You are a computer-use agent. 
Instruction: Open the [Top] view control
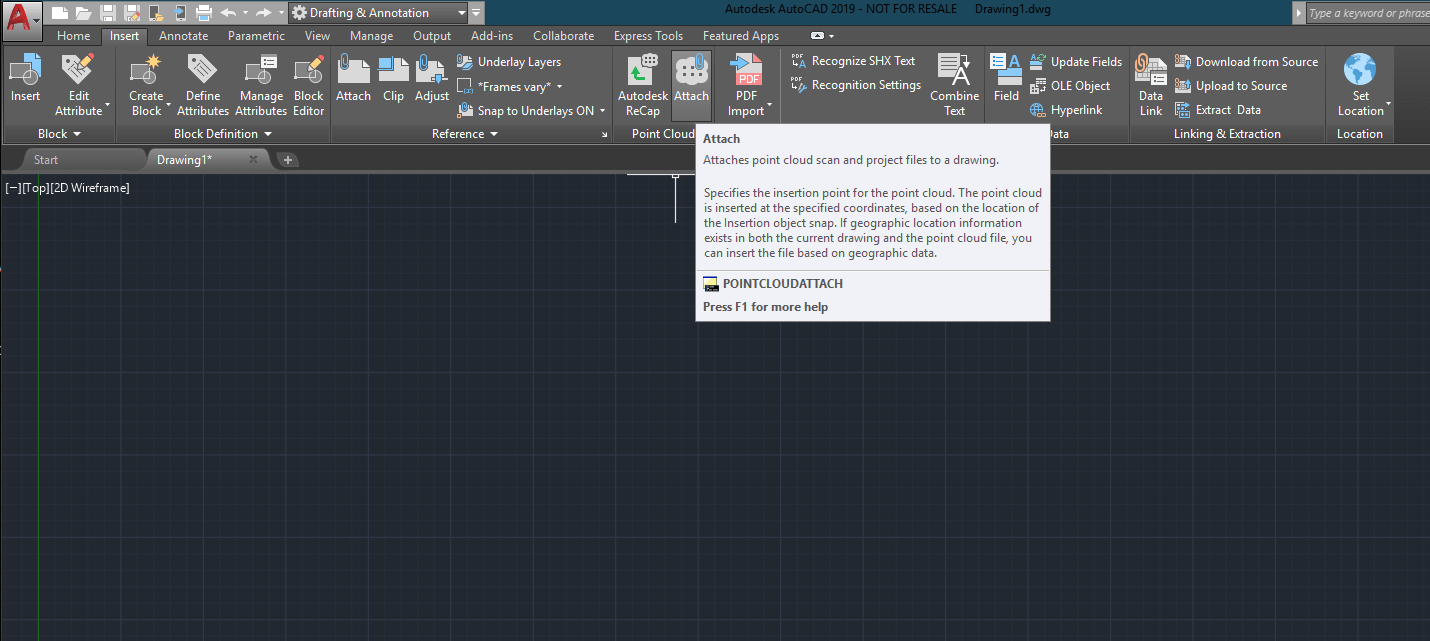tap(33, 188)
